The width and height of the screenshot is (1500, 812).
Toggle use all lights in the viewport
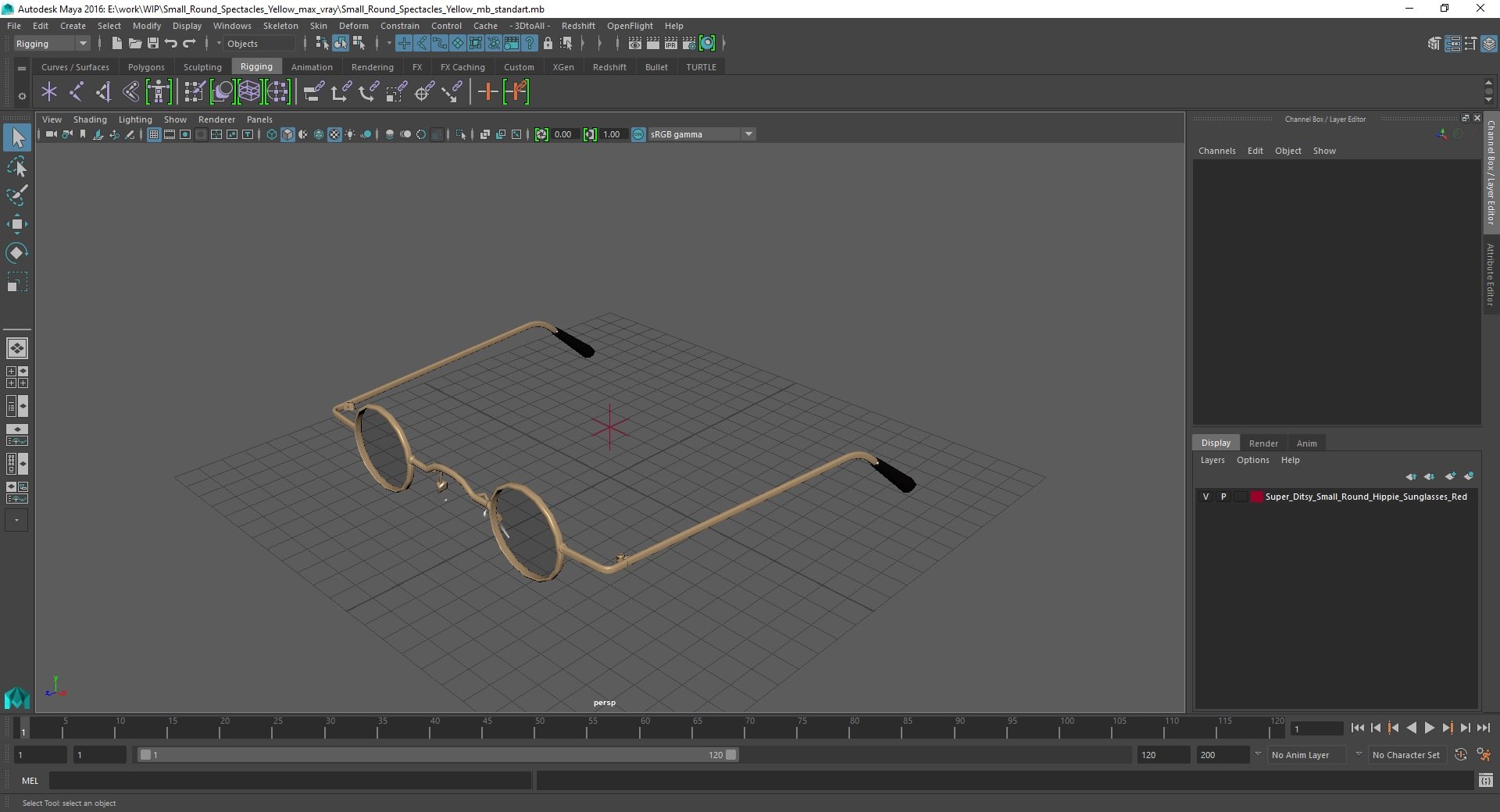pos(350,134)
